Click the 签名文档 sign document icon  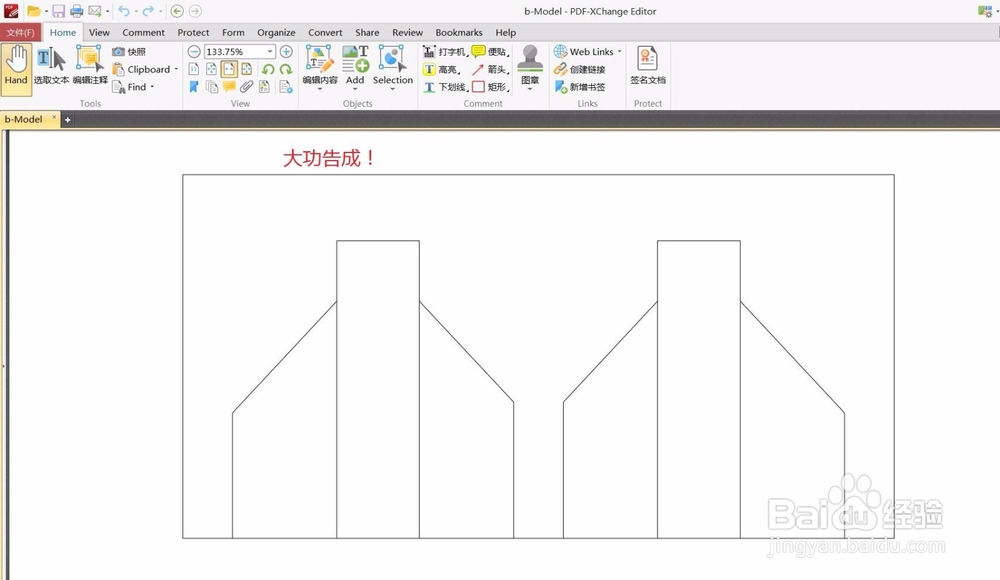(646, 62)
